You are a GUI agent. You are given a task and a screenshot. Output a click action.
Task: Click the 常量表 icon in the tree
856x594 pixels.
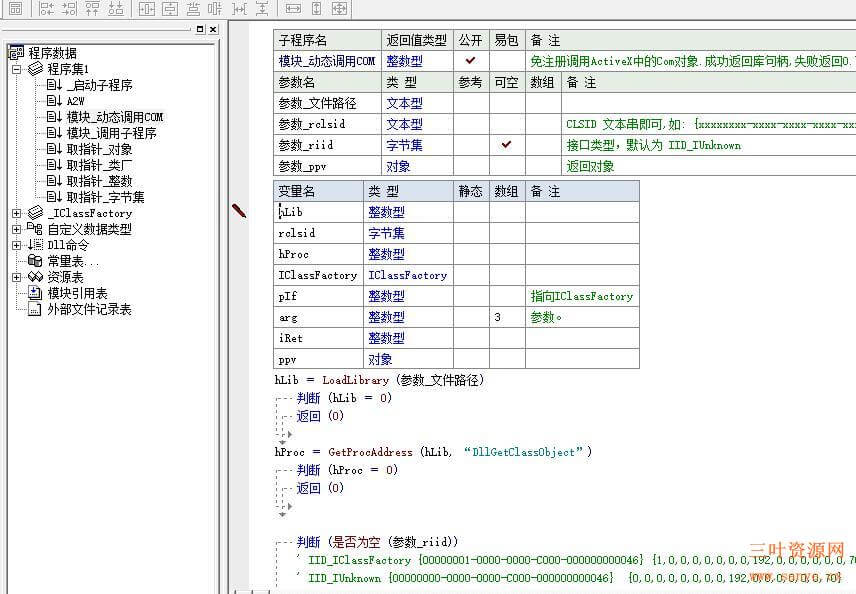[x=35, y=261]
